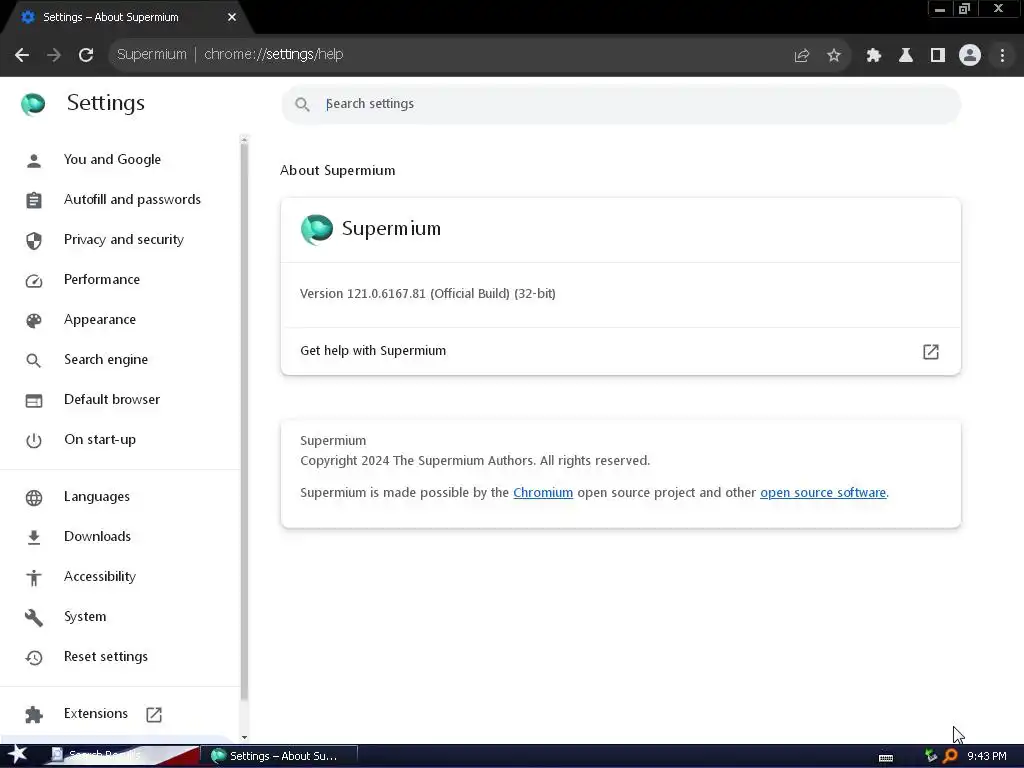Image resolution: width=1024 pixels, height=768 pixels.
Task: Click the sidebar scrollbar thumb
Action: [244, 422]
